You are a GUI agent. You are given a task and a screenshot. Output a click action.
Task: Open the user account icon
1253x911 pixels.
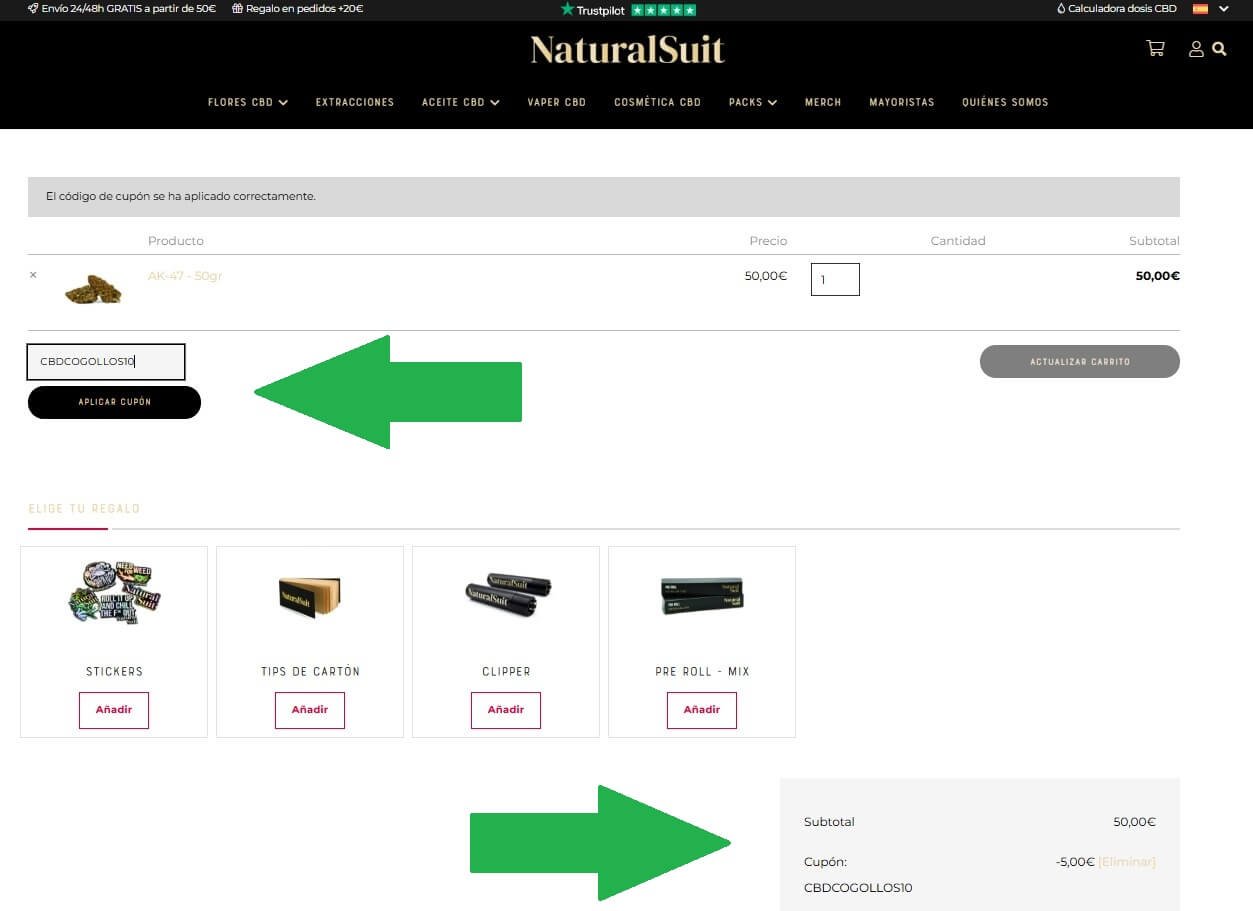(1196, 48)
